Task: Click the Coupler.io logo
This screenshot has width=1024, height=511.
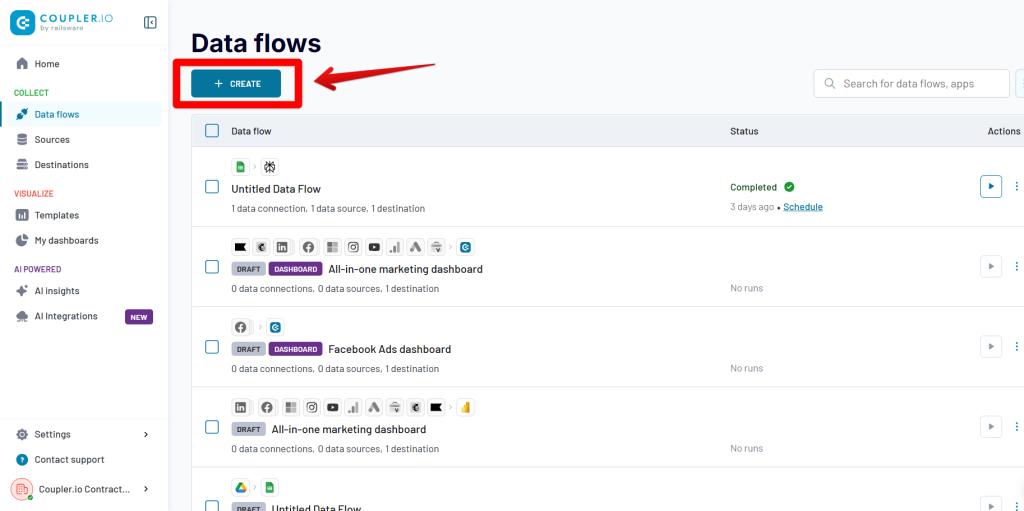Action: (61, 22)
